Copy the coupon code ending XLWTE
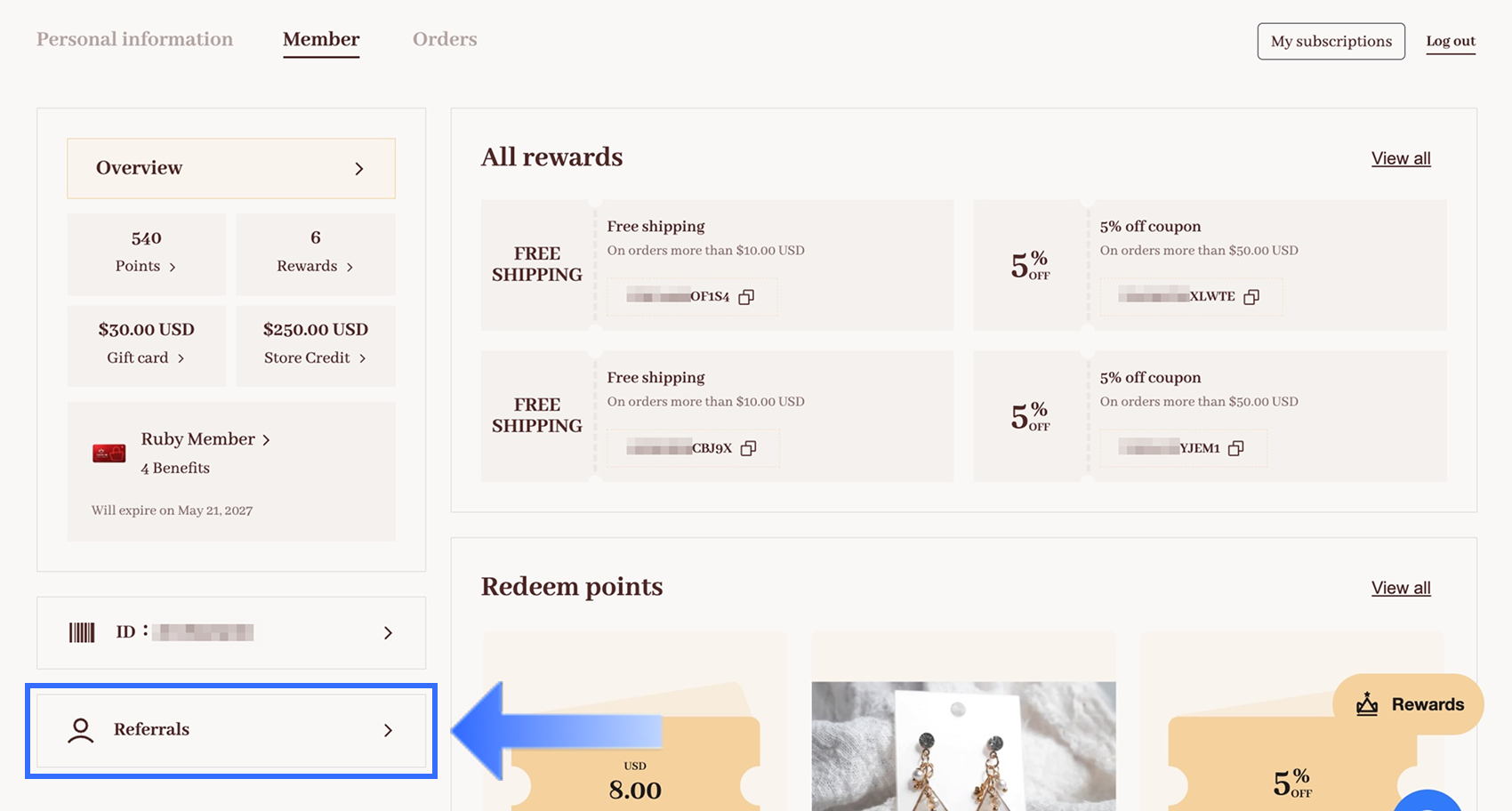 [1251, 297]
